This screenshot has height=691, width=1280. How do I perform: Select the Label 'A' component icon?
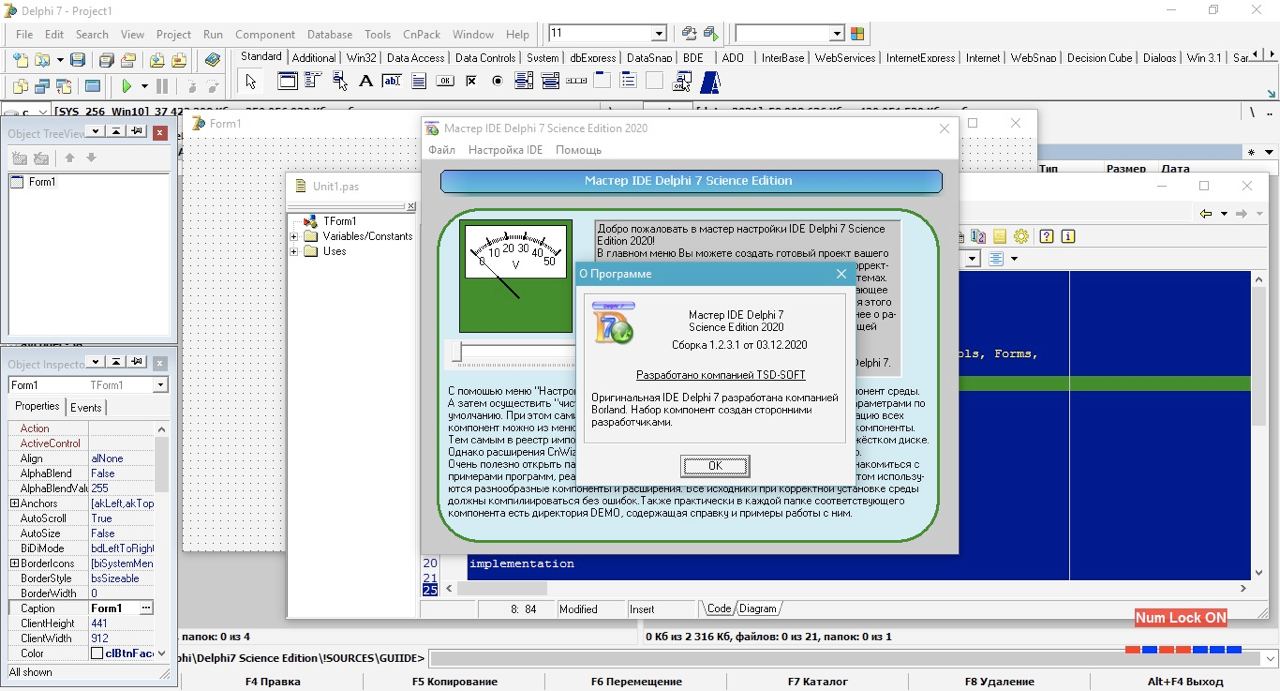366,81
